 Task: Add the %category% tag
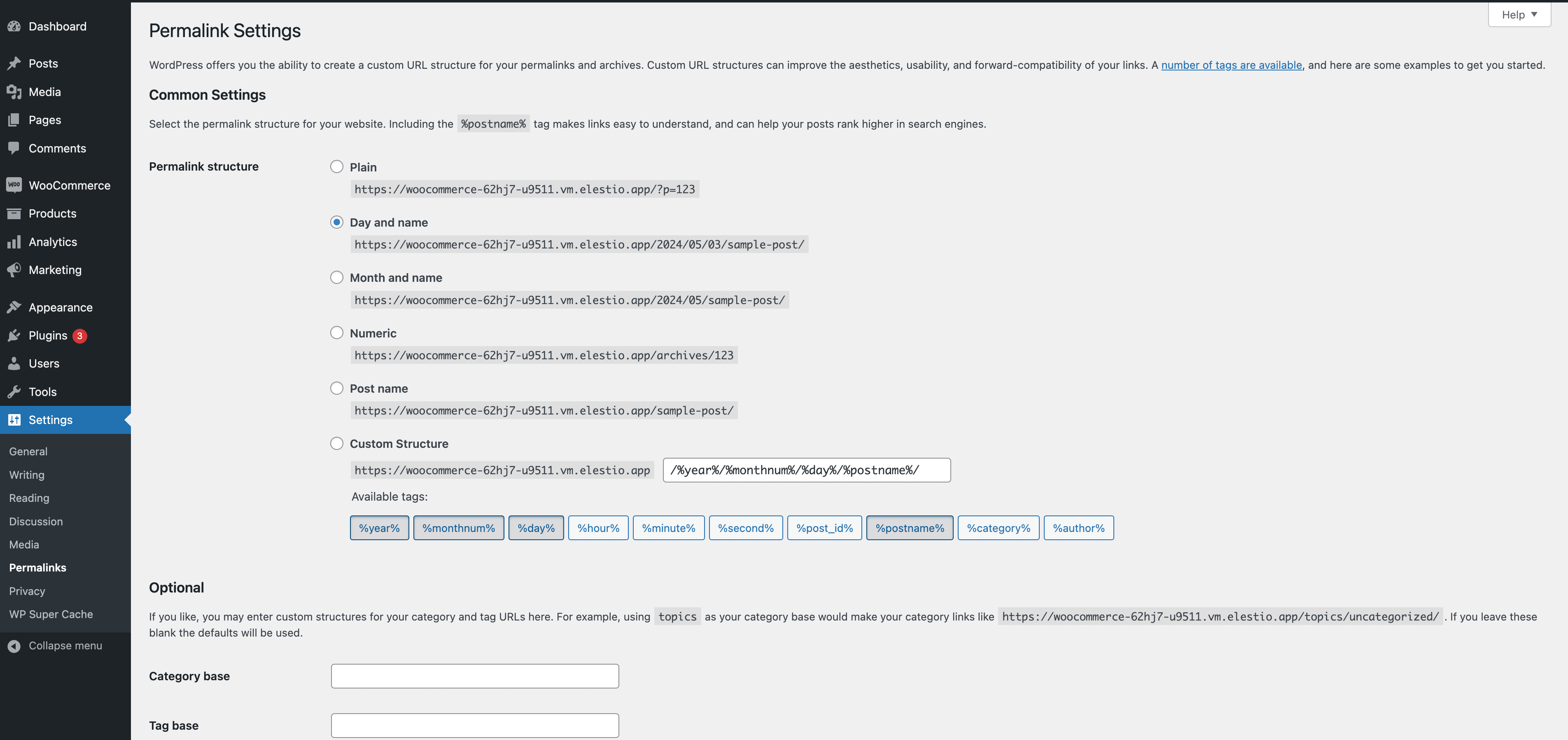(998, 528)
